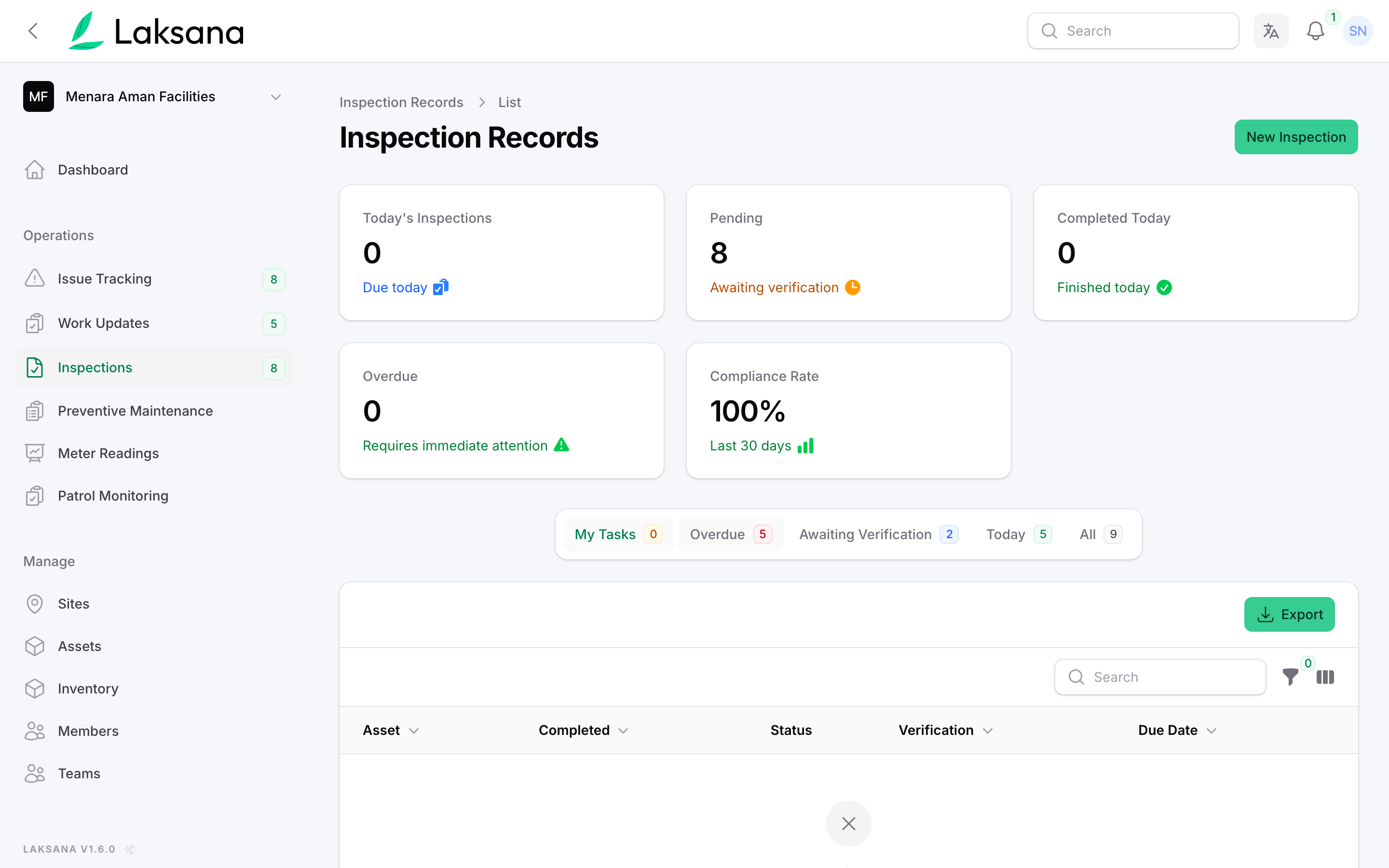The width and height of the screenshot is (1389, 868).
Task: Sort by the Completed column
Action: [583, 730]
